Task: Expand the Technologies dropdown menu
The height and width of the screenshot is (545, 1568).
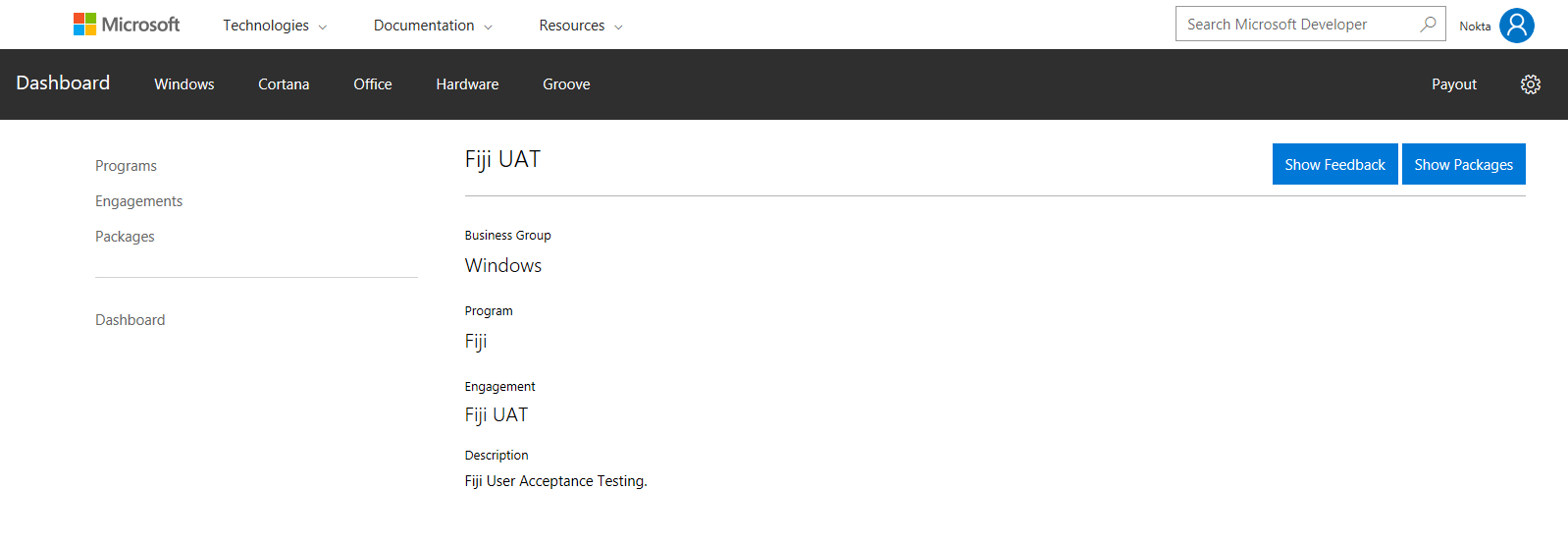Action: click(275, 26)
